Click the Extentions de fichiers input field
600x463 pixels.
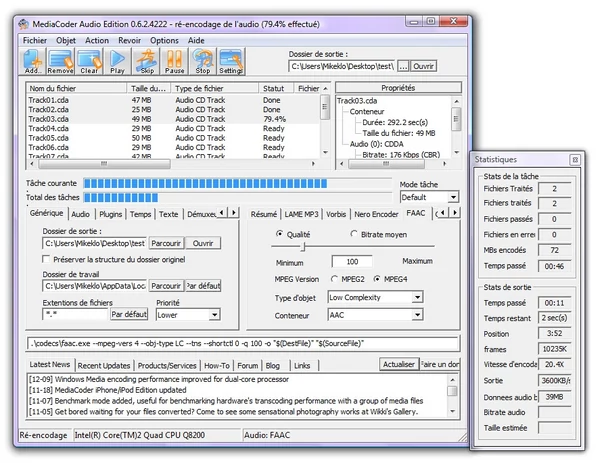coord(75,315)
